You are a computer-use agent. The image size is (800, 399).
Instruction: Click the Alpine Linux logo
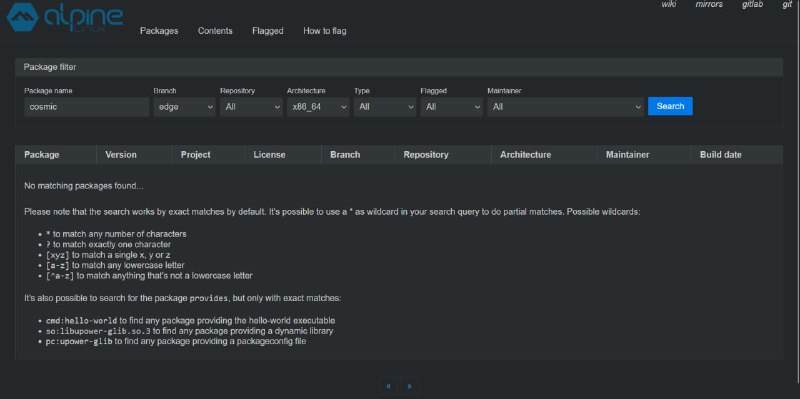click(x=65, y=18)
